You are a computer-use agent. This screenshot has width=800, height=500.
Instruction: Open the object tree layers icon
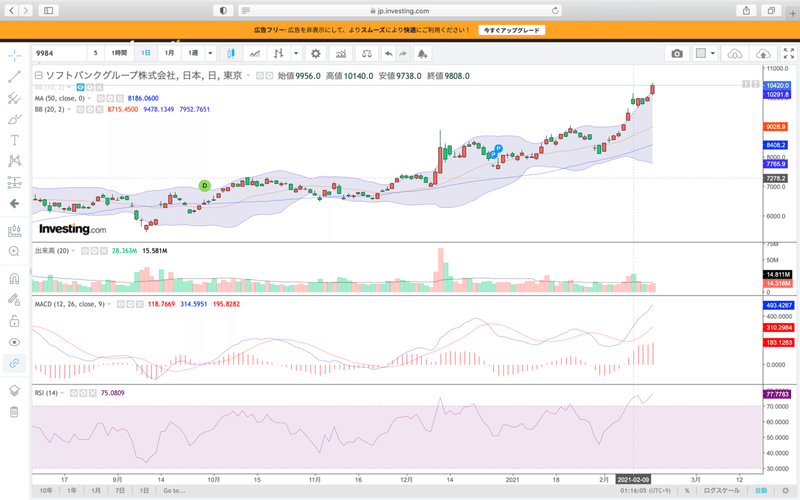pos(14,390)
